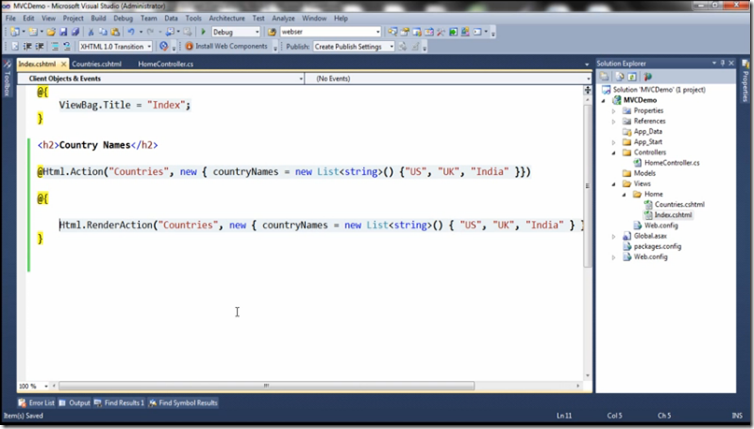
Task: Open the Project menu
Action: point(73,18)
